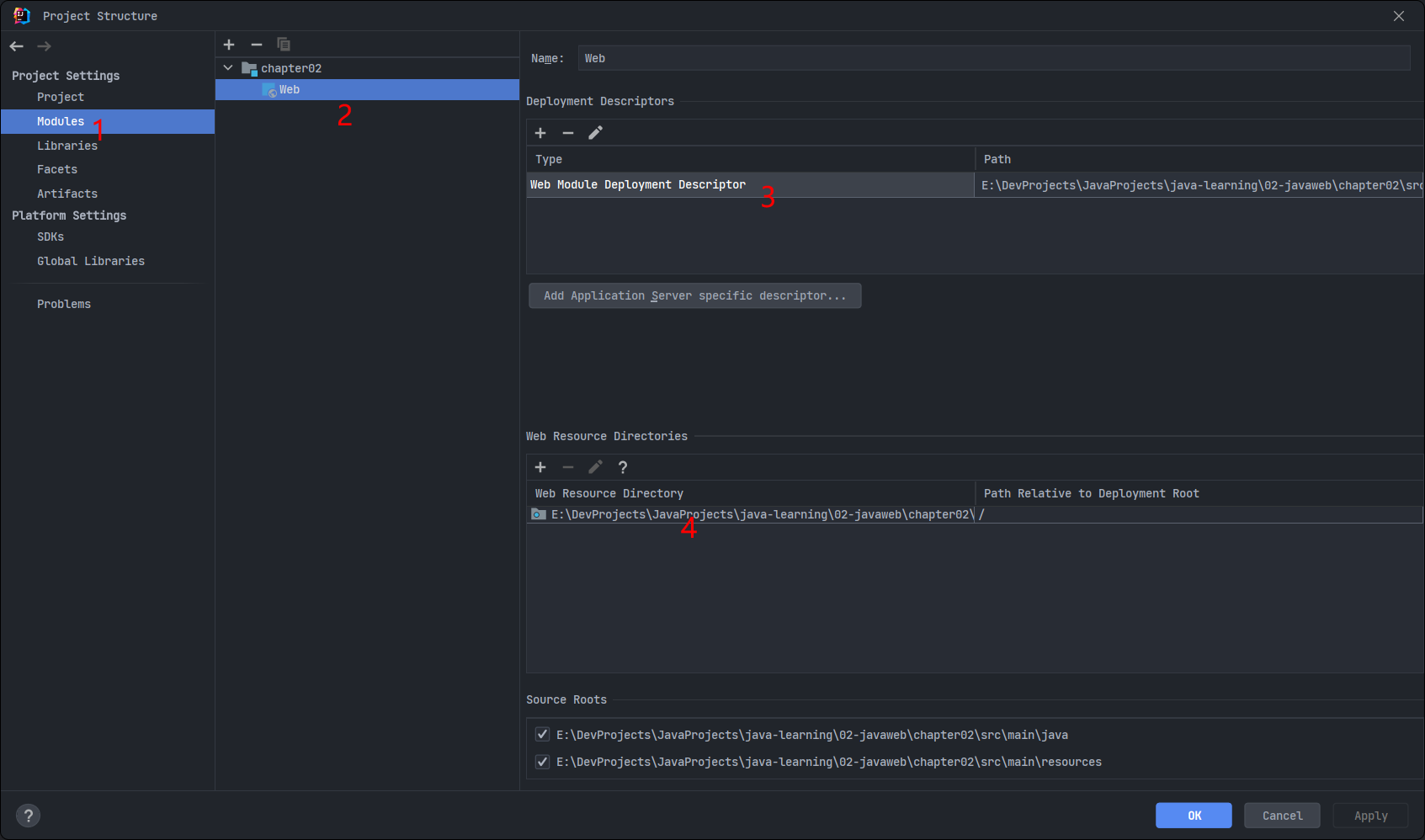This screenshot has width=1425, height=840.
Task: Open the Artifacts settings page
Action: tap(67, 194)
